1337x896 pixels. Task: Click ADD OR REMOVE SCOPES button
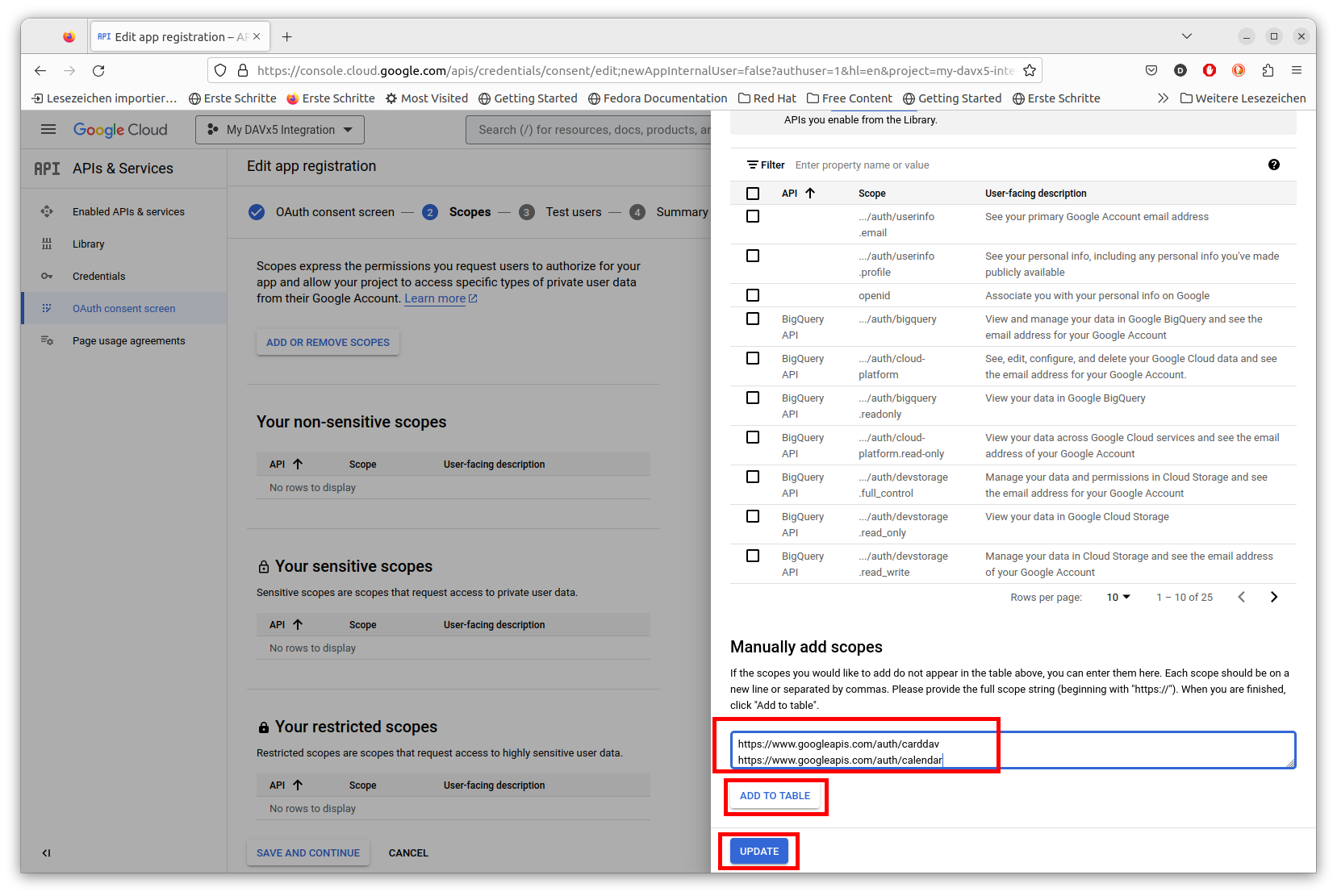[x=328, y=343]
